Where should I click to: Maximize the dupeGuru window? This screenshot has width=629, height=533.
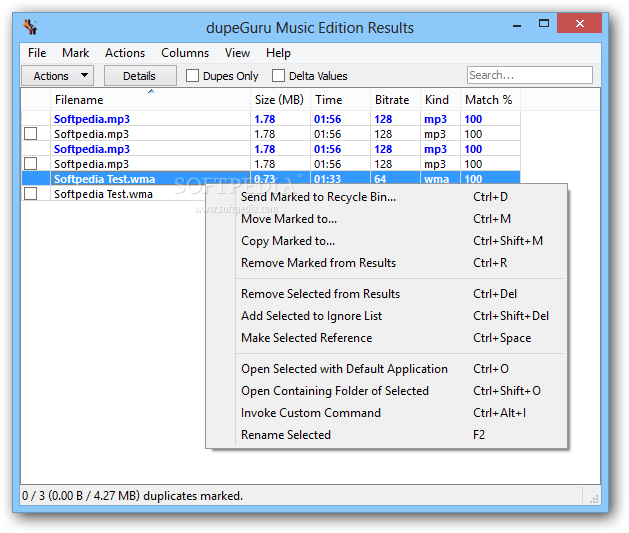pos(544,24)
